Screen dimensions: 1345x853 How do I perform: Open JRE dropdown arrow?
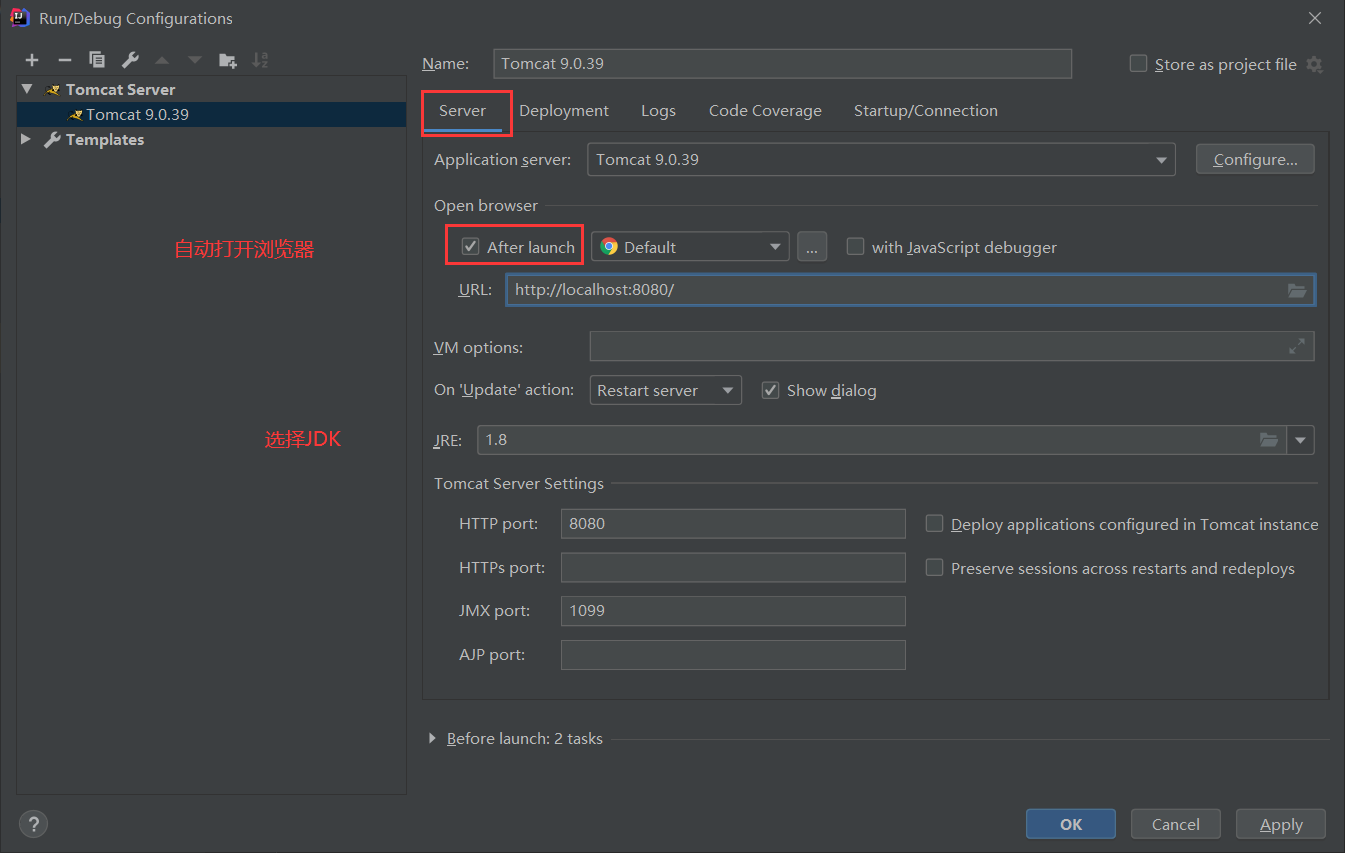point(1301,440)
